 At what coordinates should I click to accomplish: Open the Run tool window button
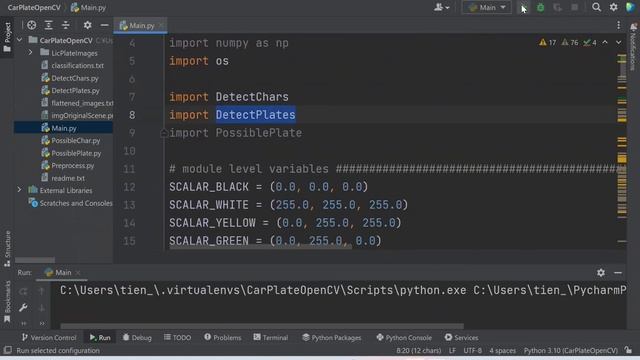point(100,338)
